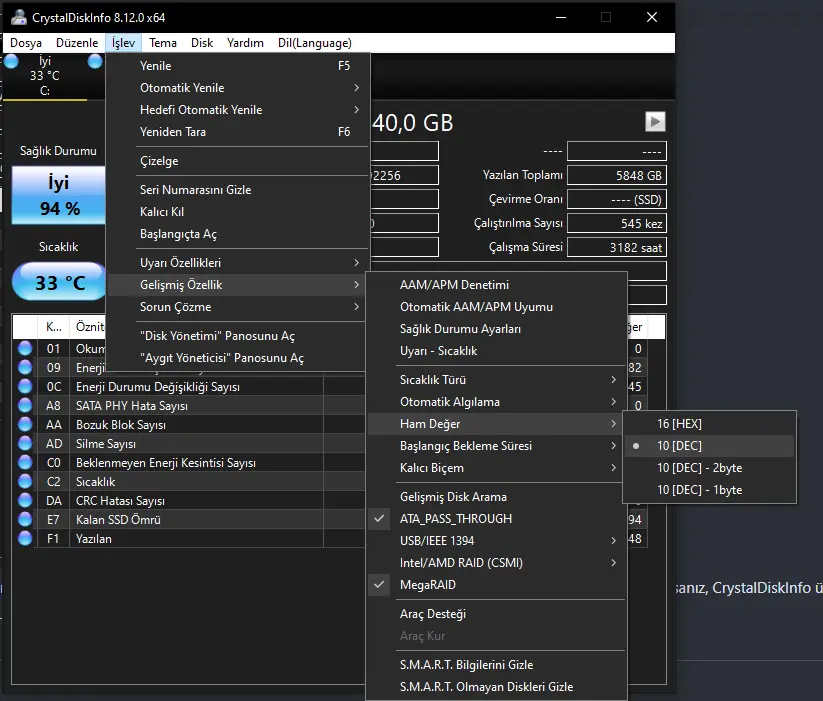Select 10 [DEC] raw value format
The width and height of the screenshot is (823, 701).
(709, 445)
